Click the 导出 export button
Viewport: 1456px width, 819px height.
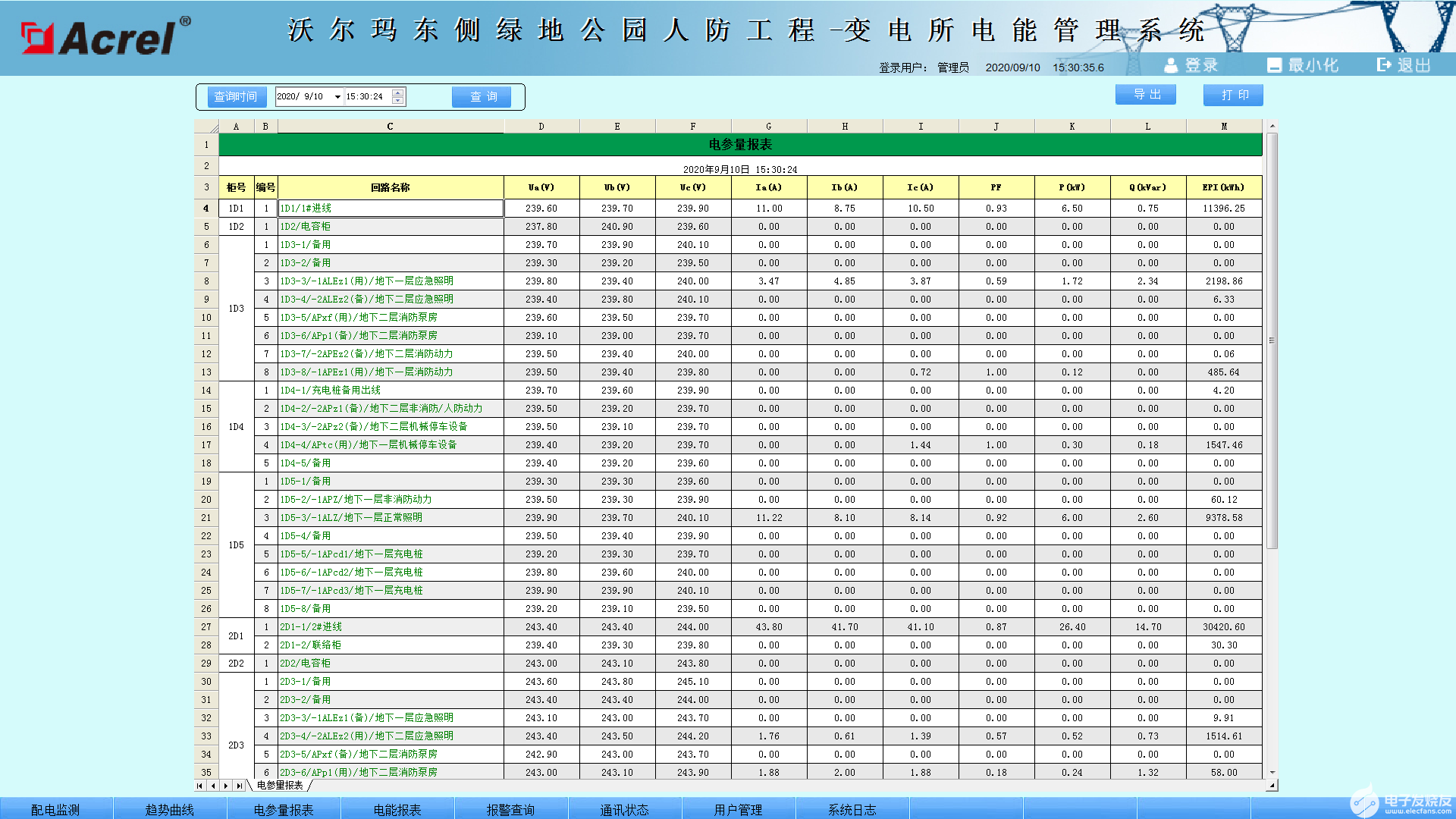(1145, 95)
